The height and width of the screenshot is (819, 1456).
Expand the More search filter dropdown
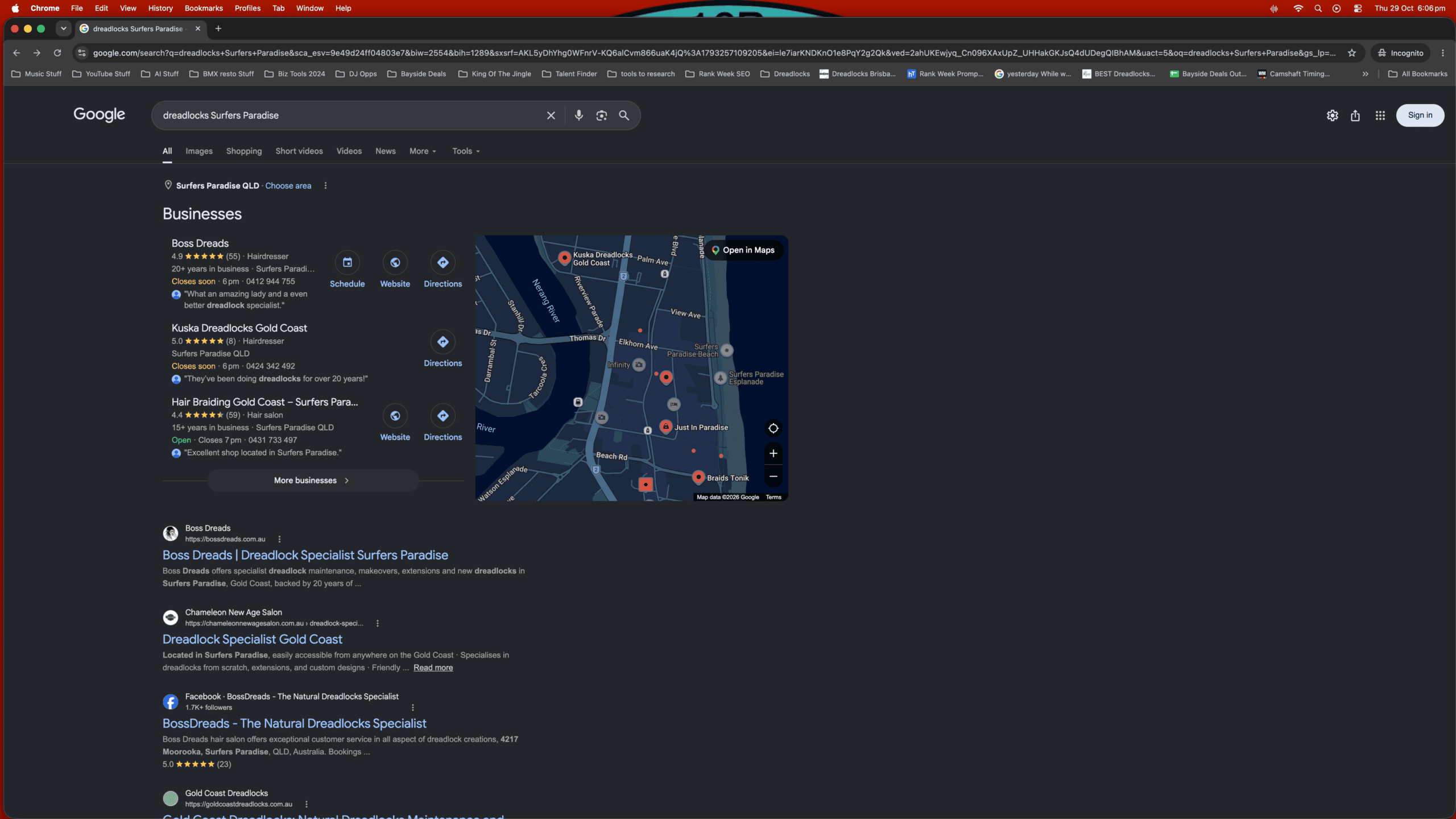(423, 151)
